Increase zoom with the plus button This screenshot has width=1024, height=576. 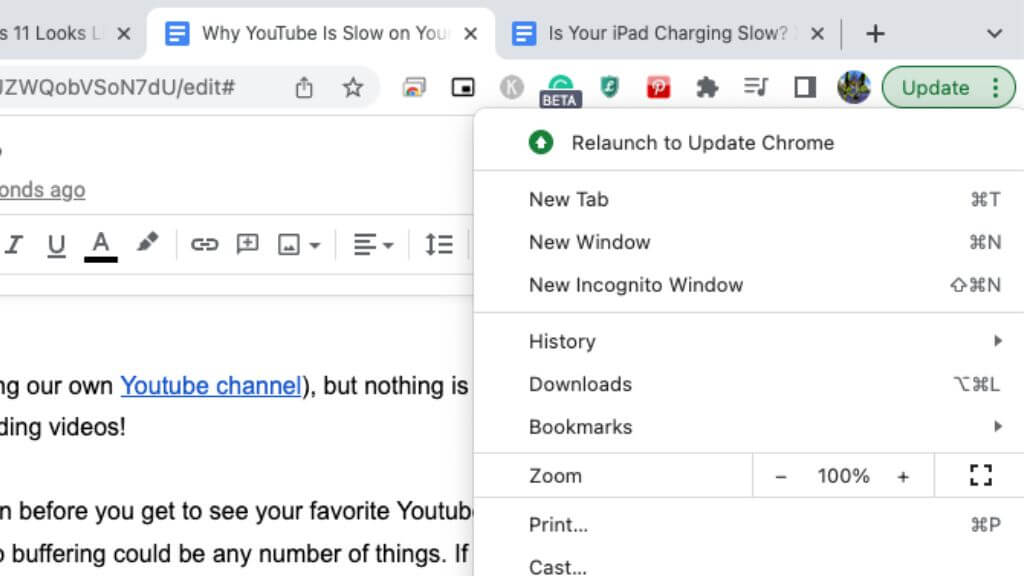(903, 477)
